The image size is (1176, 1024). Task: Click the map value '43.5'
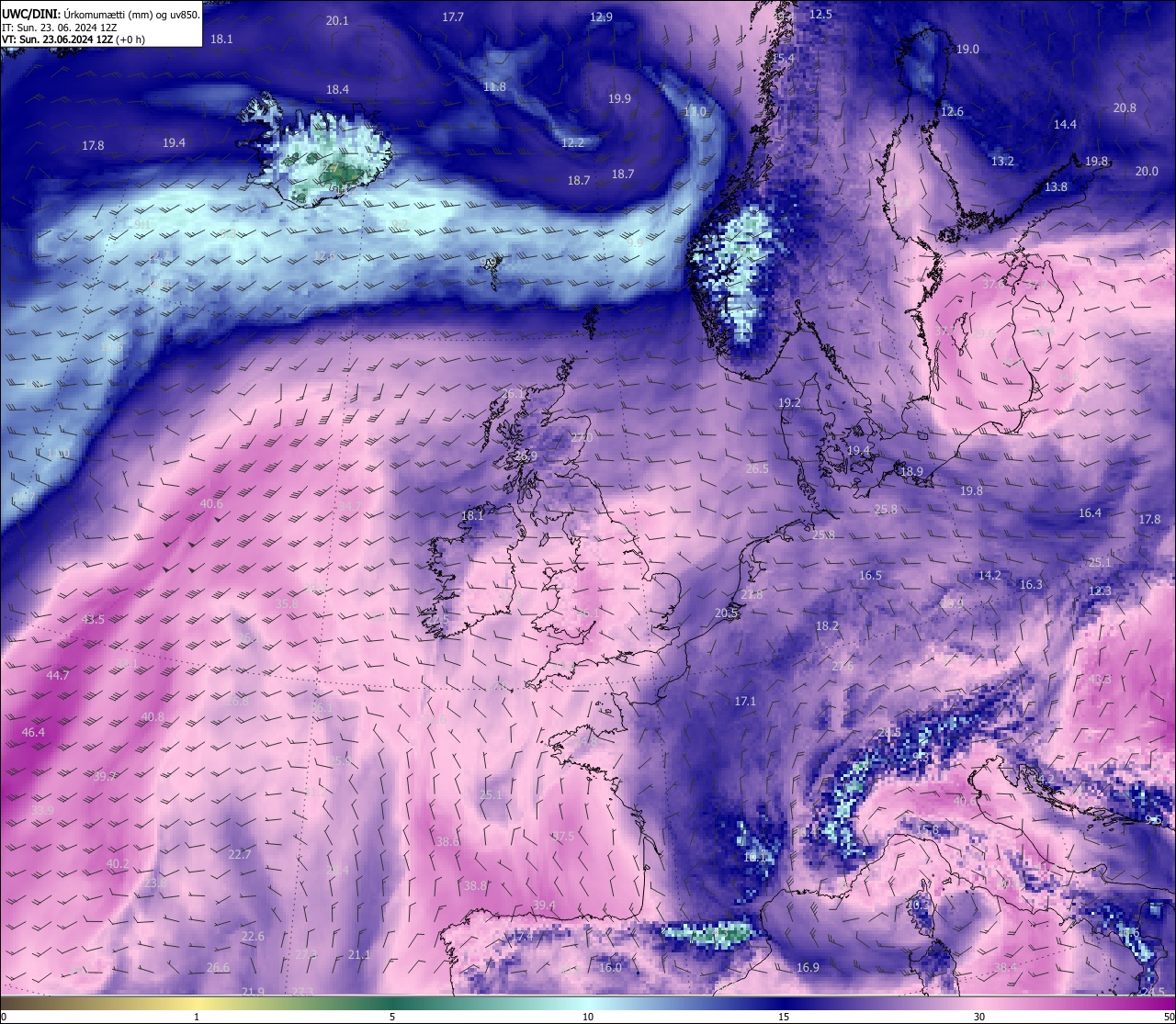pos(93,619)
